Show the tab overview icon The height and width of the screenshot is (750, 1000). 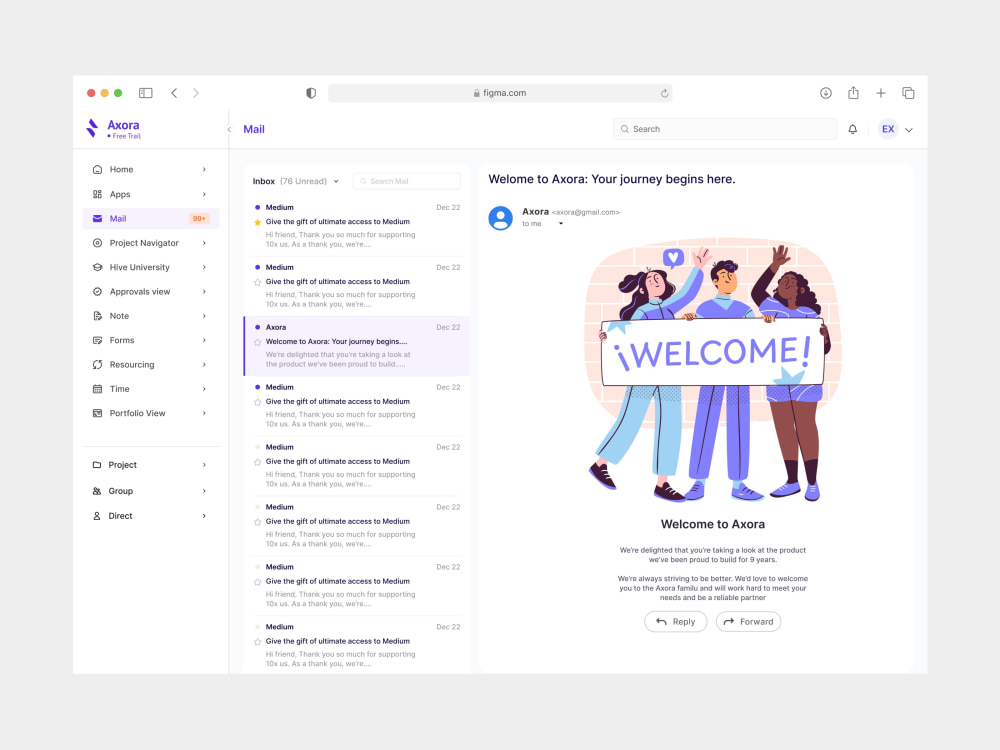point(908,93)
